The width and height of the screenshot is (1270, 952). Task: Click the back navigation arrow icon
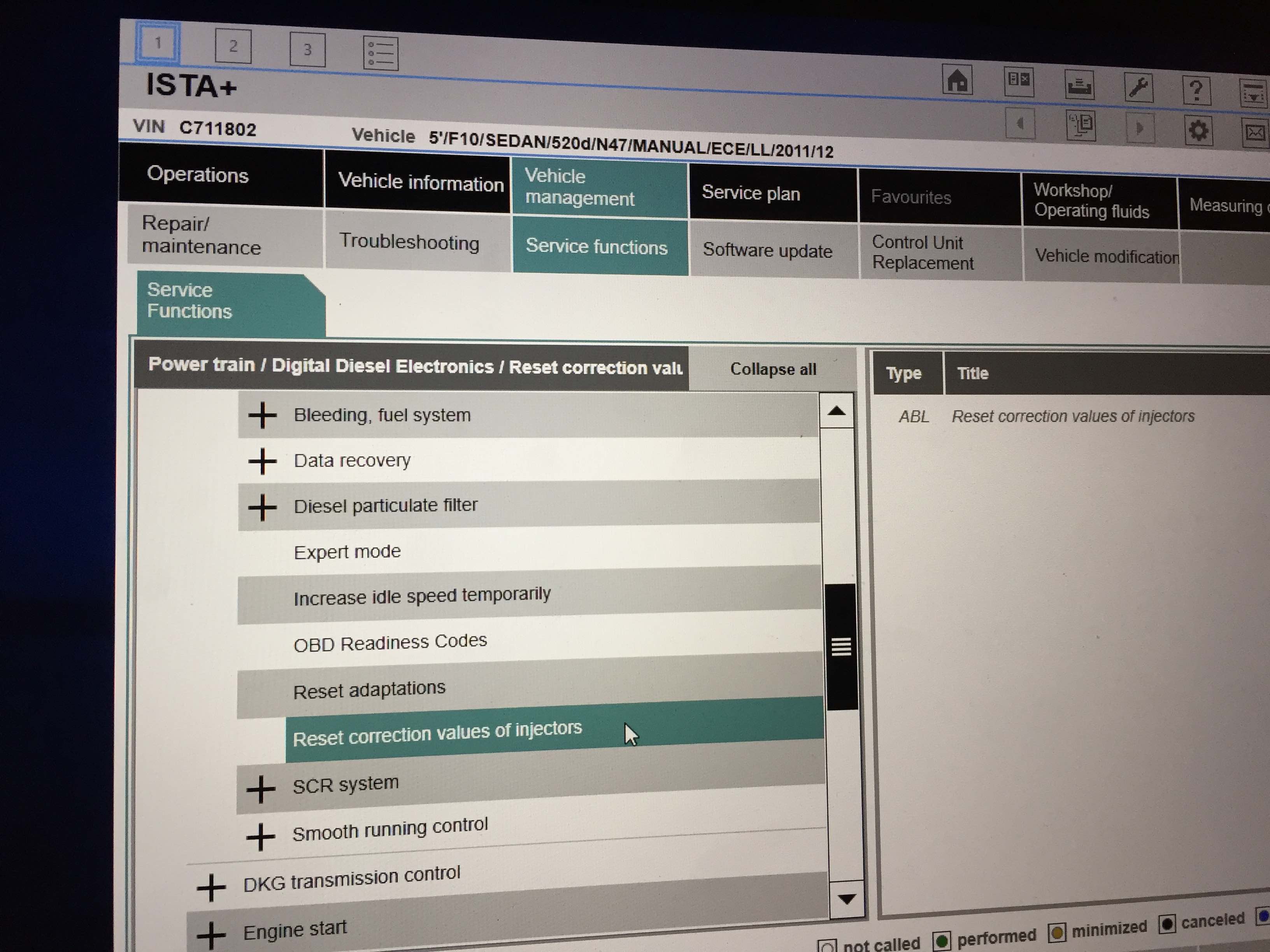tap(1020, 123)
